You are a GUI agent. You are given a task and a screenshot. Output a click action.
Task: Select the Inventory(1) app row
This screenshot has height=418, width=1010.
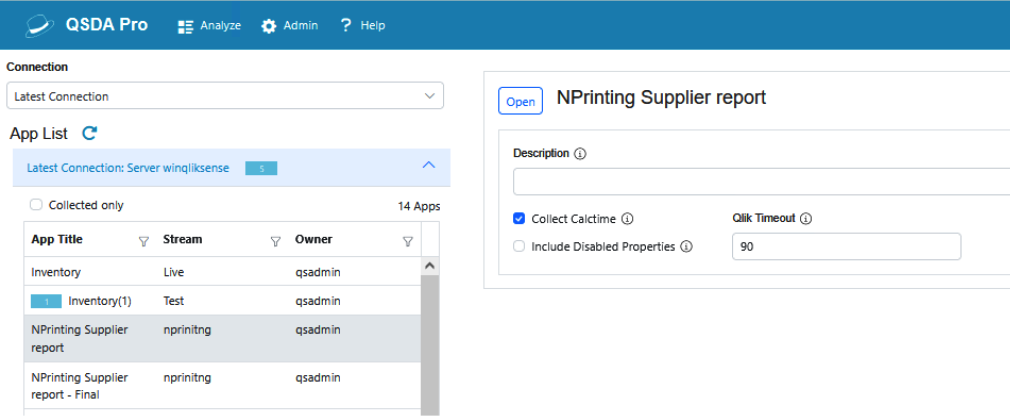pos(222,300)
